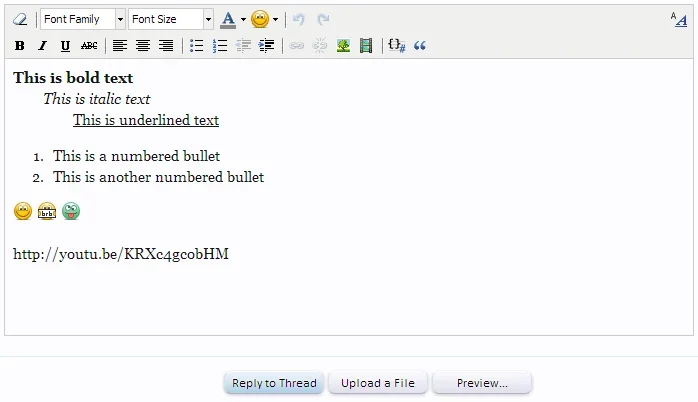
Task: Insert a quote with the quotation mark icon
Action: (419, 45)
